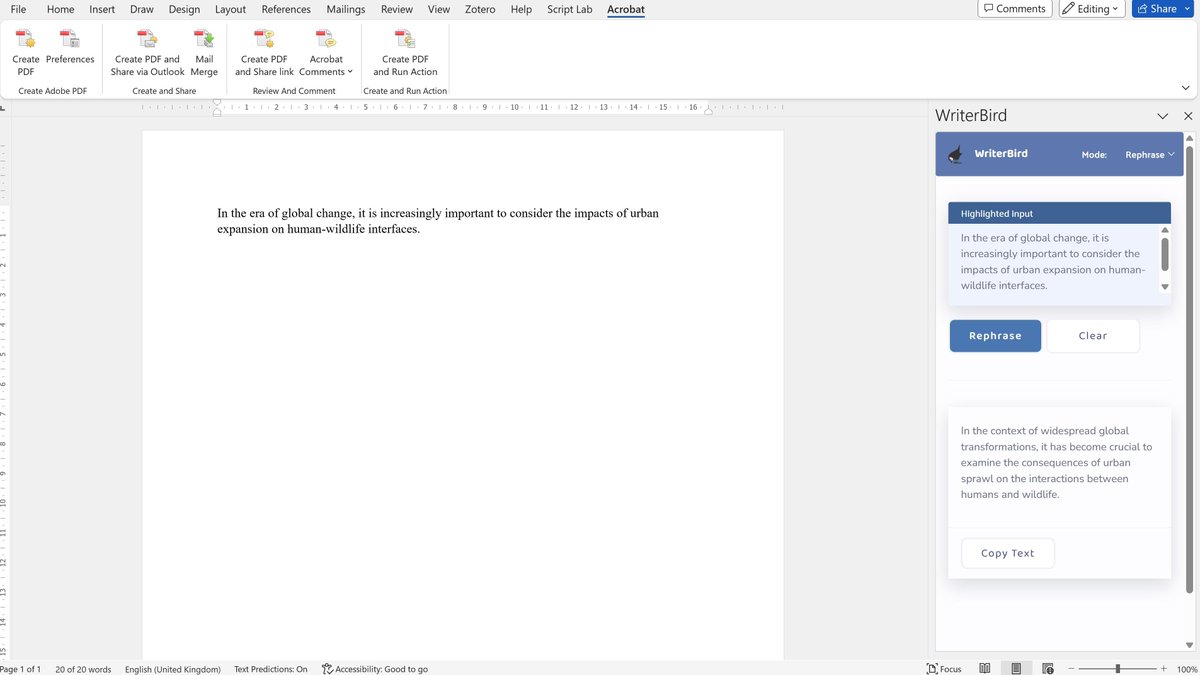This screenshot has width=1200, height=675.
Task: Open the Draw tab
Action: (x=142, y=9)
